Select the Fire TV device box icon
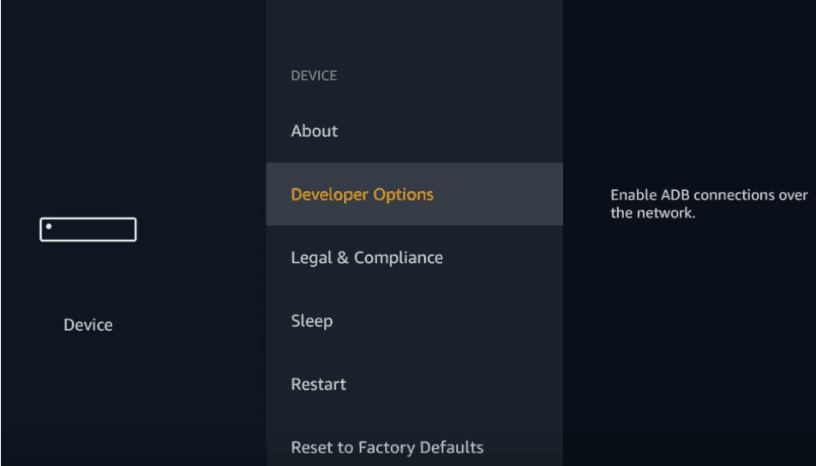This screenshot has height=466, width=816. click(88, 230)
